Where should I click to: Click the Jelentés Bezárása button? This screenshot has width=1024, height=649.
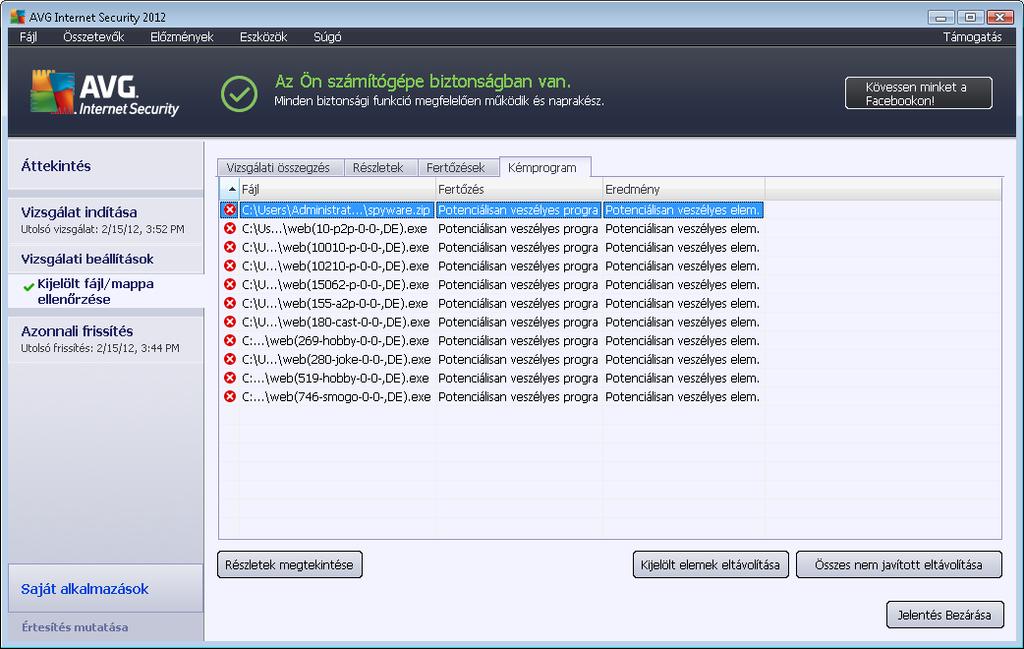pyautogui.click(x=944, y=615)
